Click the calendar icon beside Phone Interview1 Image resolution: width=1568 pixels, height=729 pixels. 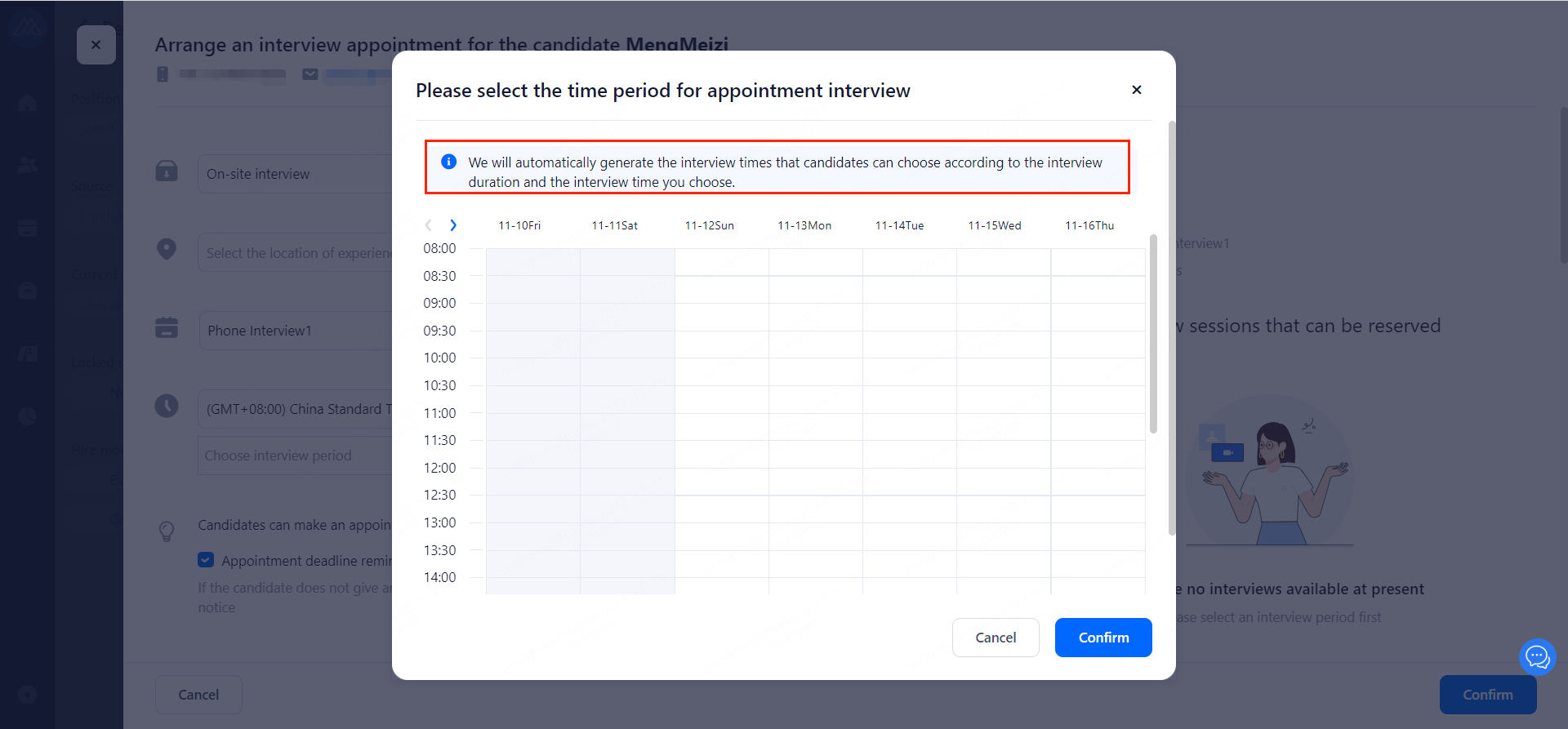[167, 327]
